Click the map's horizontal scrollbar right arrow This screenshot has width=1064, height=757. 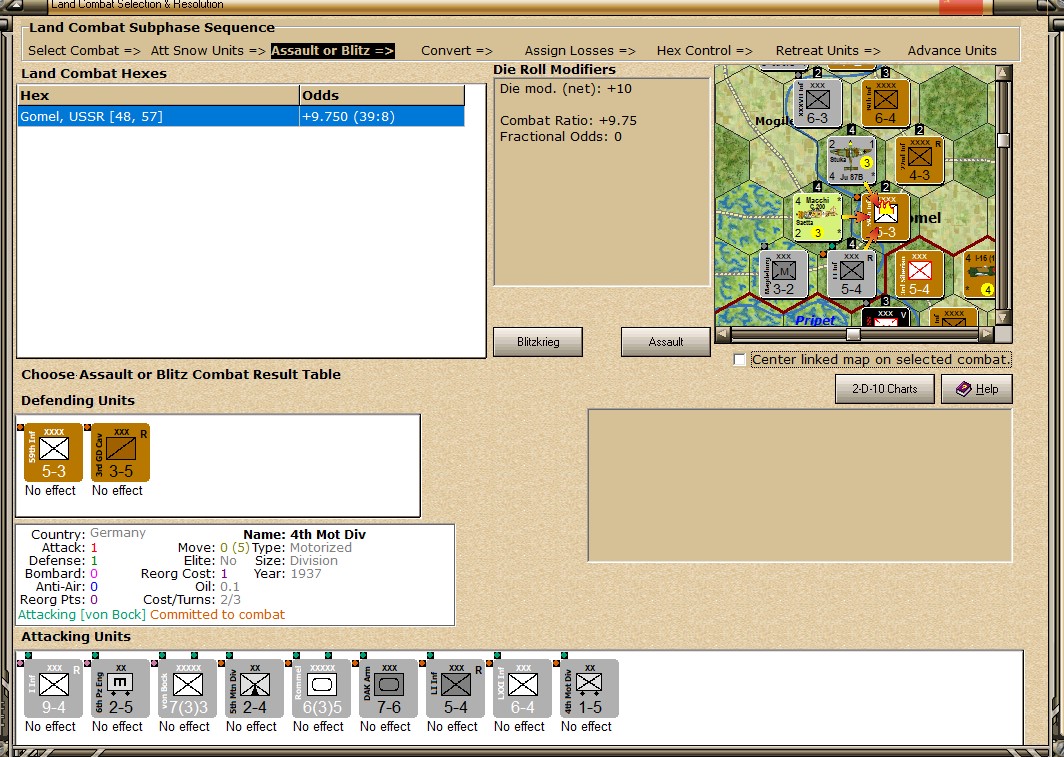987,334
